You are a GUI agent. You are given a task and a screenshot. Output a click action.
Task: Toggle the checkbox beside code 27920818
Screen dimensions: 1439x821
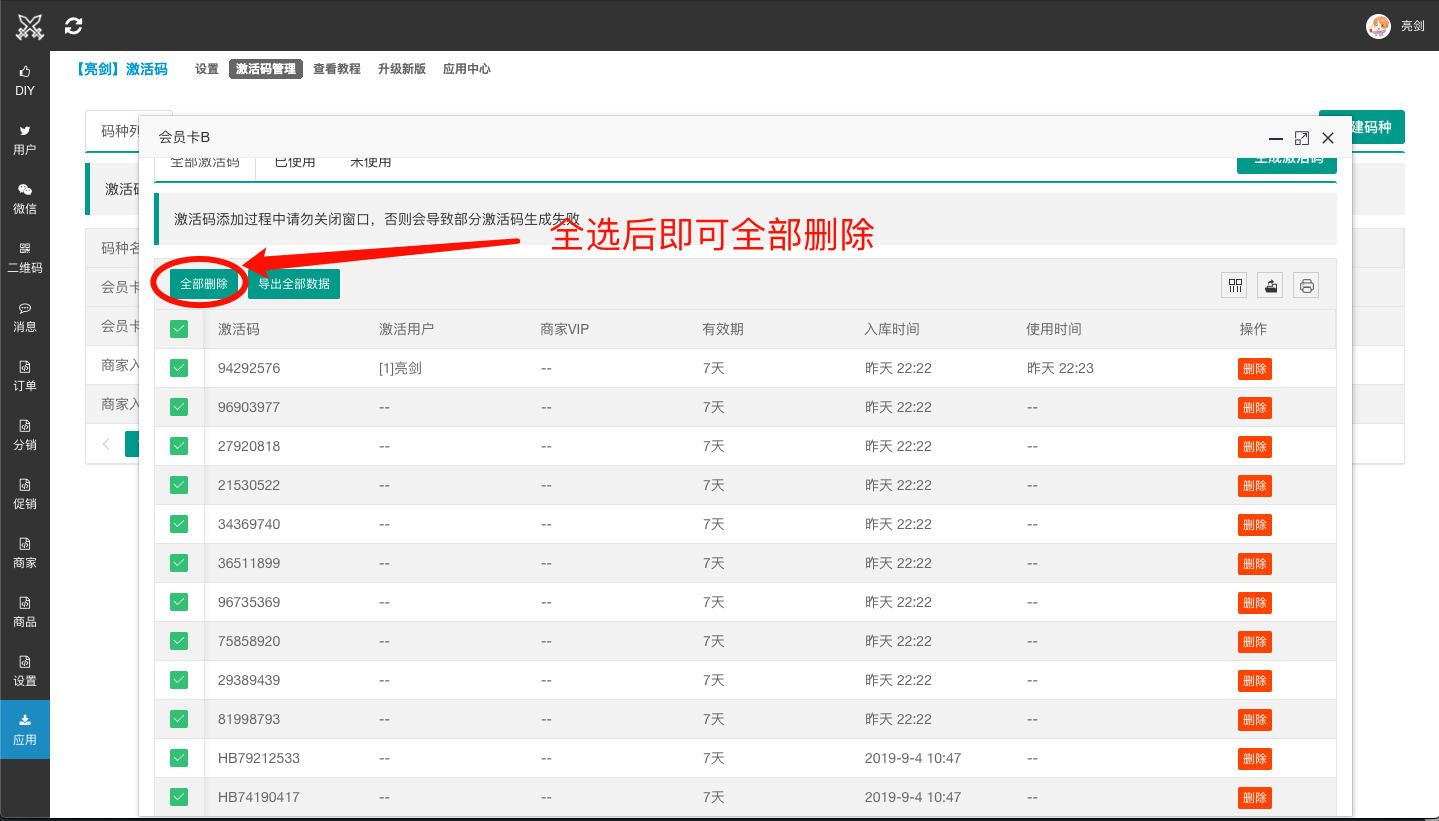coord(178,446)
